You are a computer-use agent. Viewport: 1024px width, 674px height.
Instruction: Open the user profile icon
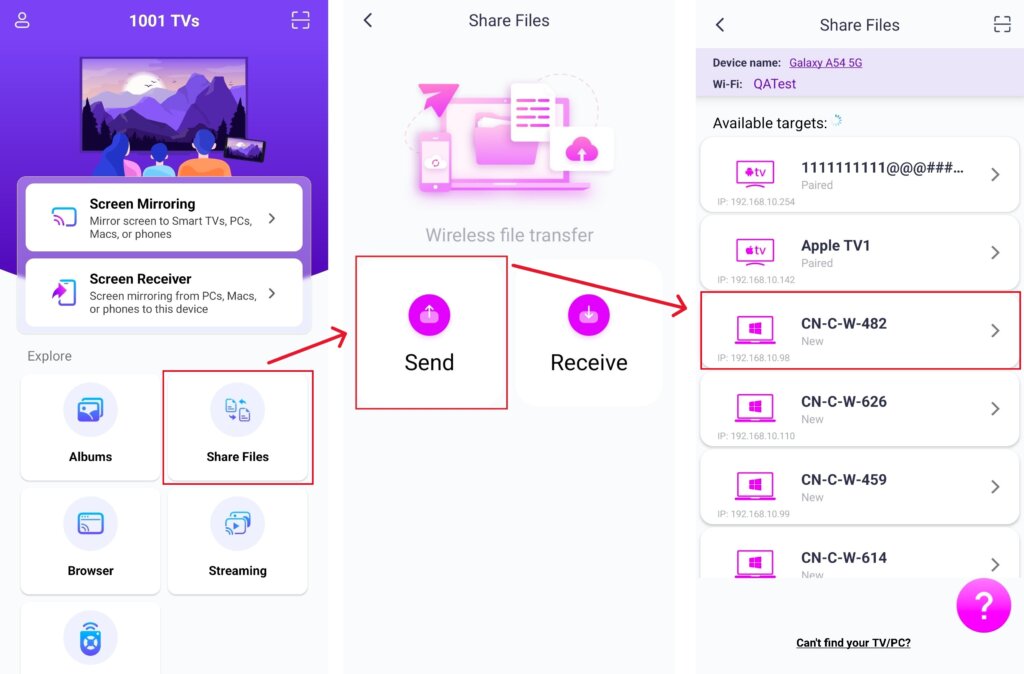pyautogui.click(x=22, y=20)
